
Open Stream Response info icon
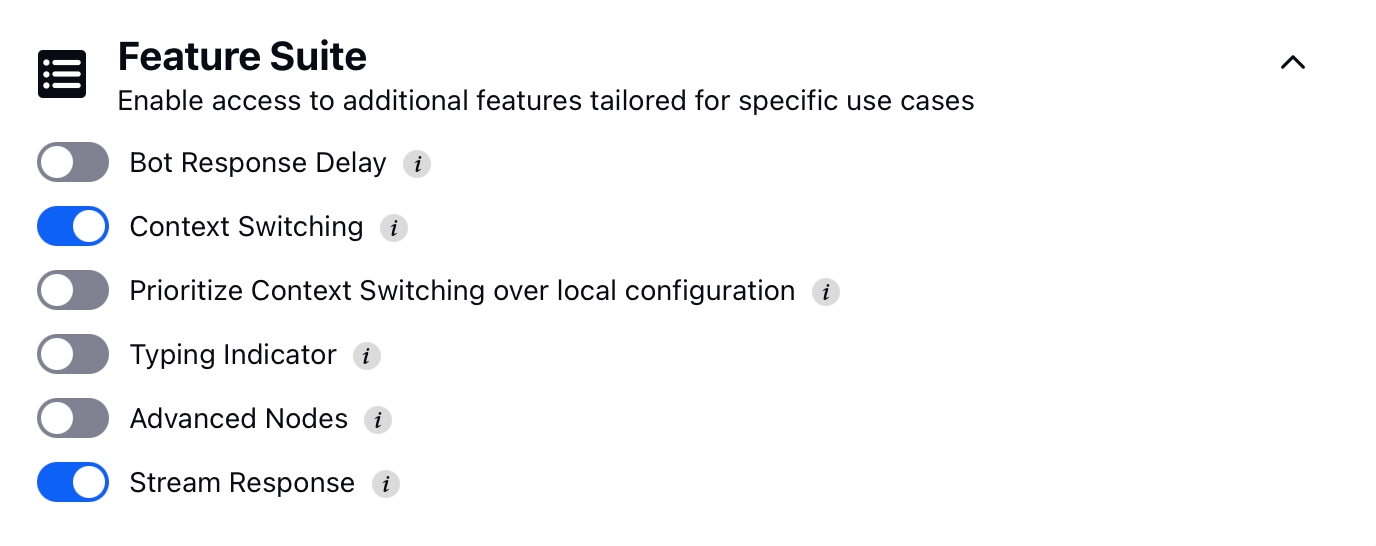tap(386, 484)
